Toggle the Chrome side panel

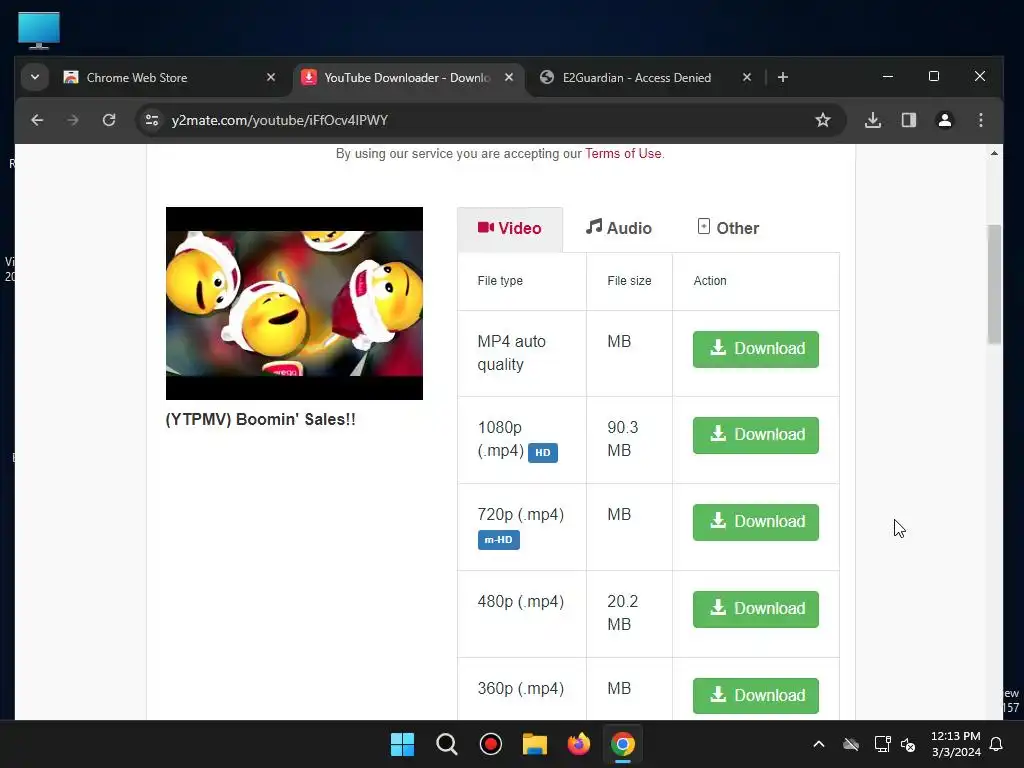click(909, 120)
